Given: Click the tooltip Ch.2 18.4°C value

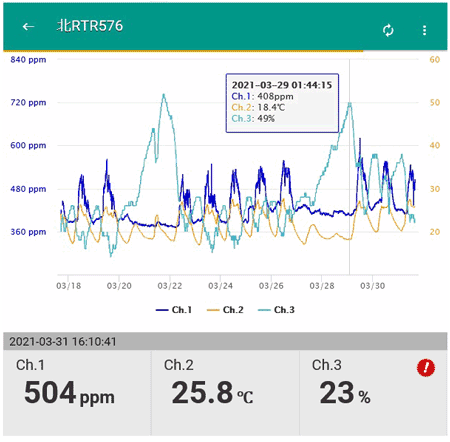Looking at the screenshot, I should [258, 107].
